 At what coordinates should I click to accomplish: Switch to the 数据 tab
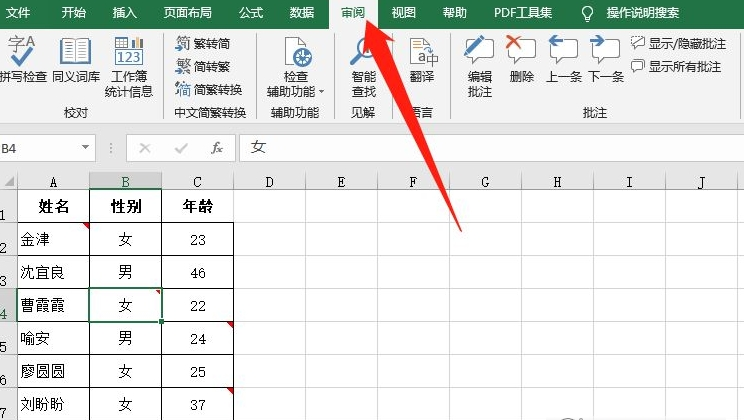coord(302,13)
